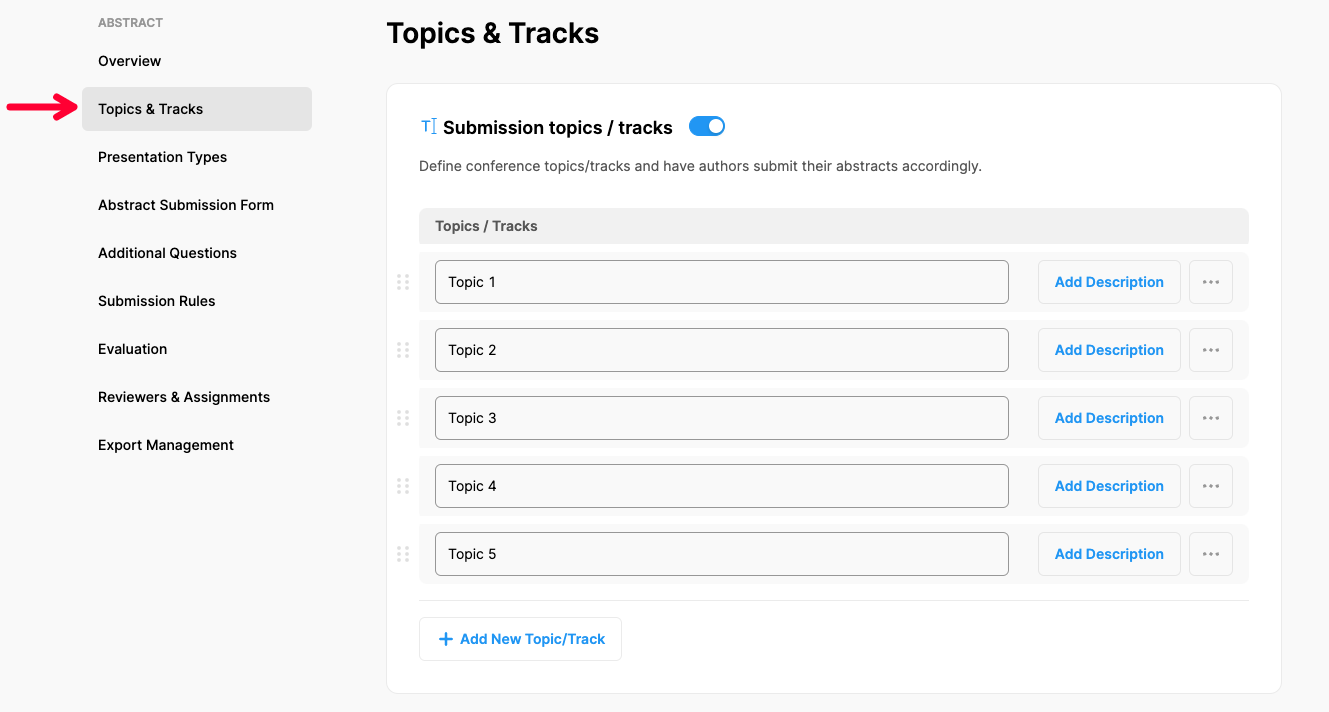The width and height of the screenshot is (1329, 712).
Task: Open the three-dot menu for Topic 3
Action: [x=1210, y=418]
